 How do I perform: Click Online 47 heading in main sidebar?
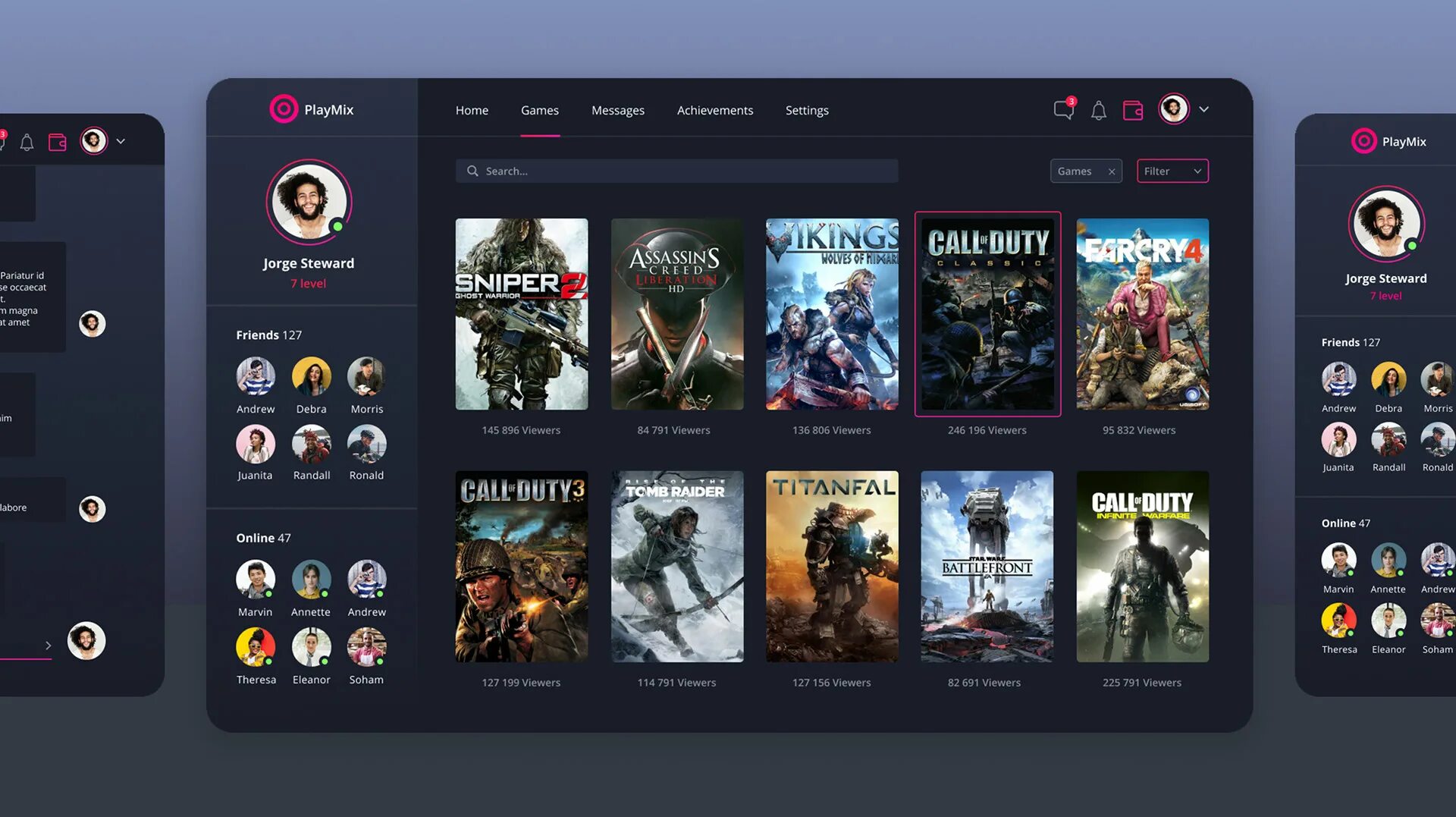coord(263,538)
